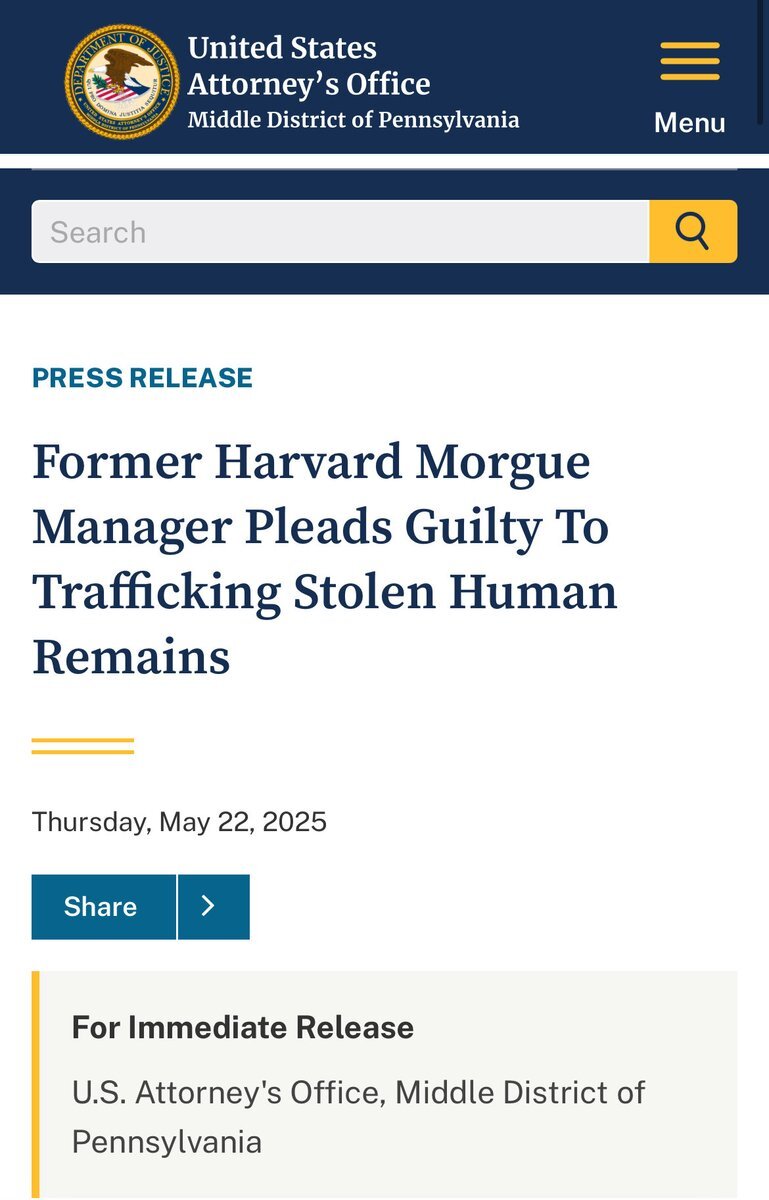Image resolution: width=769 pixels, height=1200 pixels.
Task: Click the word Remains in the headline
Action: [131, 657]
